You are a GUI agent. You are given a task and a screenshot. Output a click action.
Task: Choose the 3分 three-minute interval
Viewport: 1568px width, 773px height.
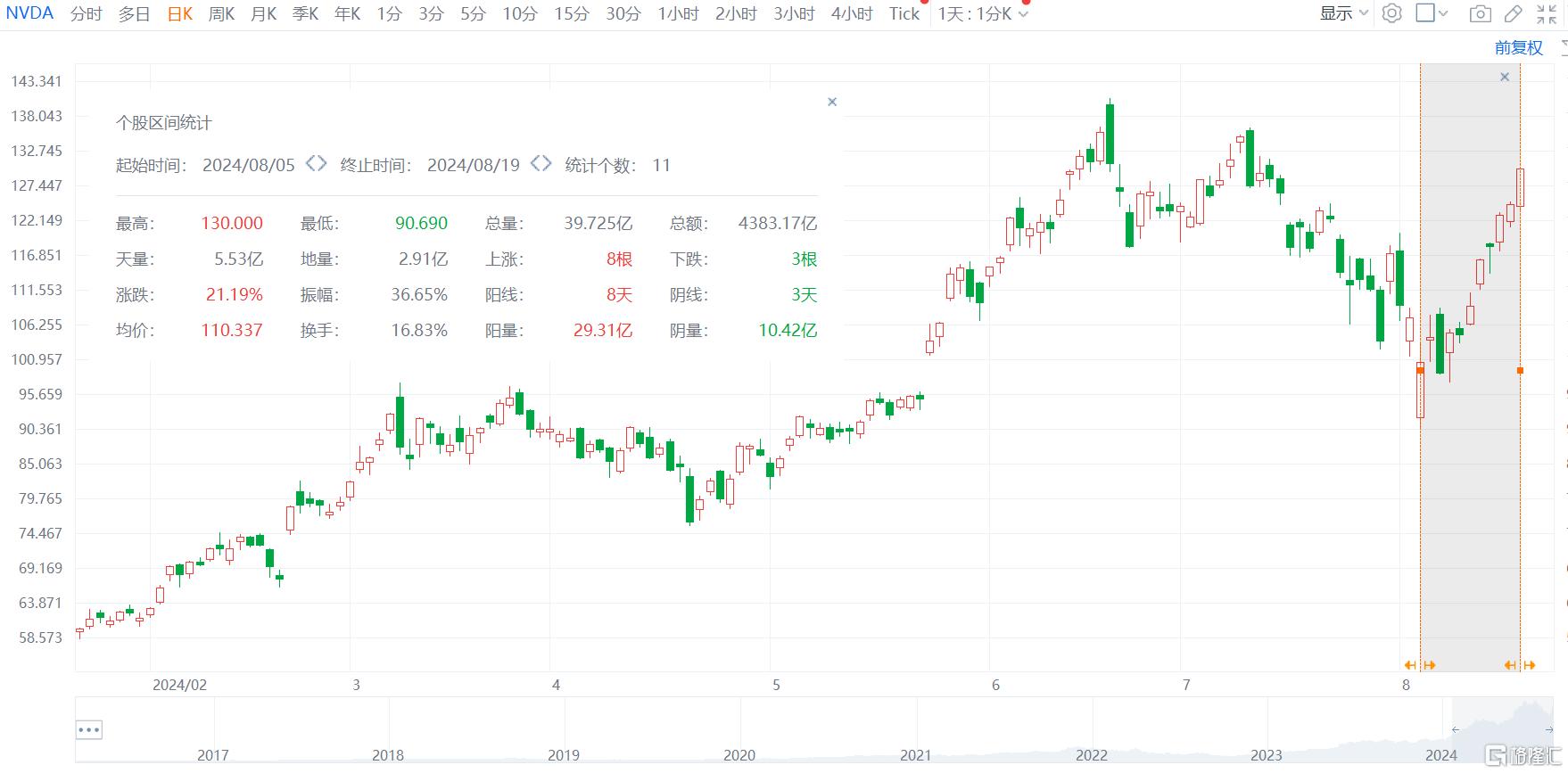point(431,13)
